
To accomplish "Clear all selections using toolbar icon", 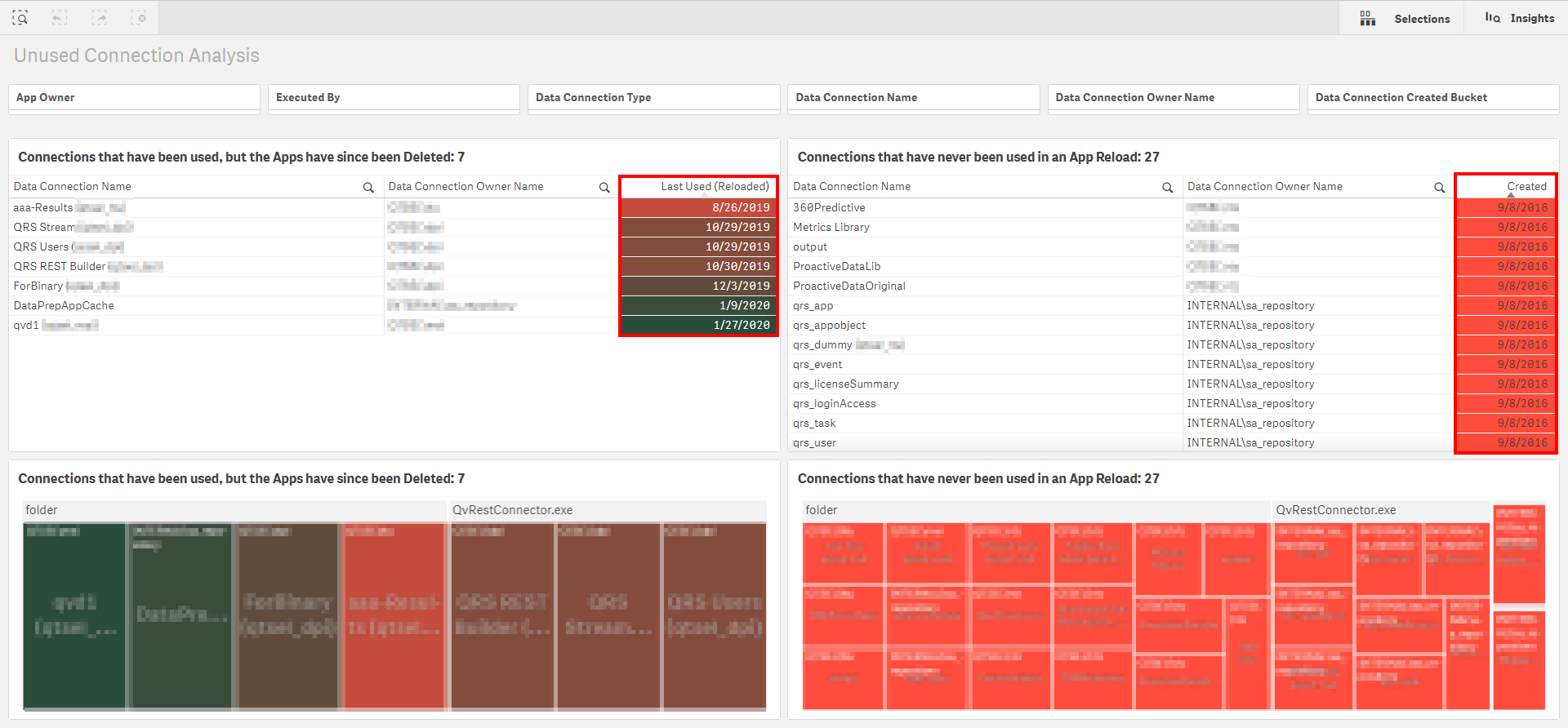I will 139,17.
